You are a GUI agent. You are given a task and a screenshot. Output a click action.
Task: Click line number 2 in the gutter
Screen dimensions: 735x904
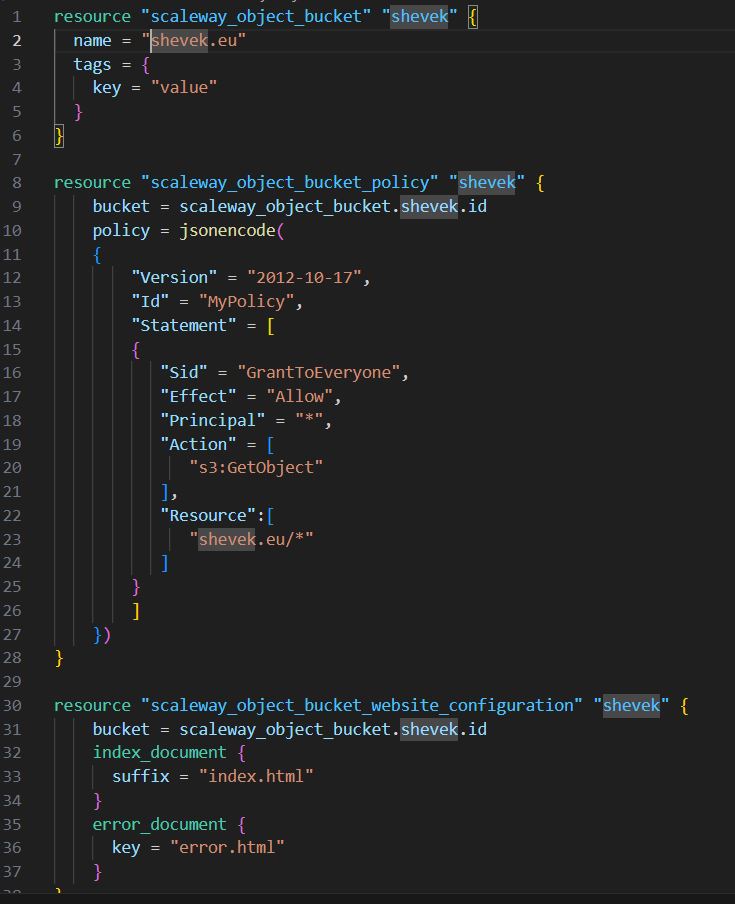(x=17, y=41)
